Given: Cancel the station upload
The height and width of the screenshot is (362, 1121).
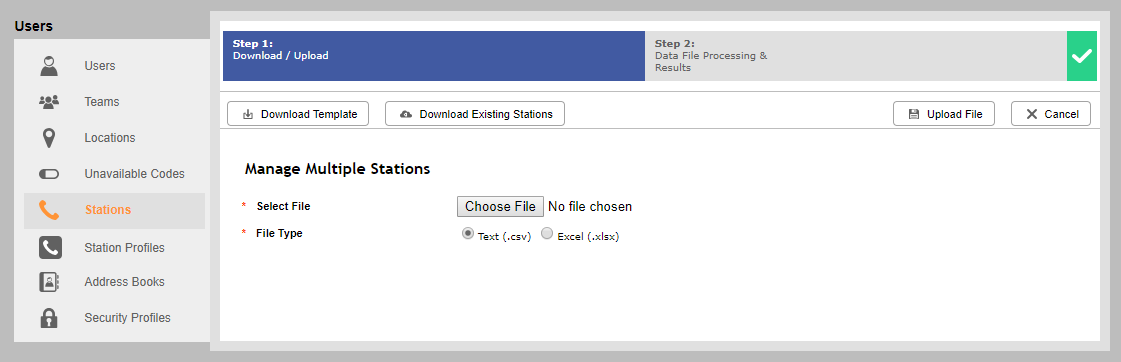Looking at the screenshot, I should (1051, 114).
